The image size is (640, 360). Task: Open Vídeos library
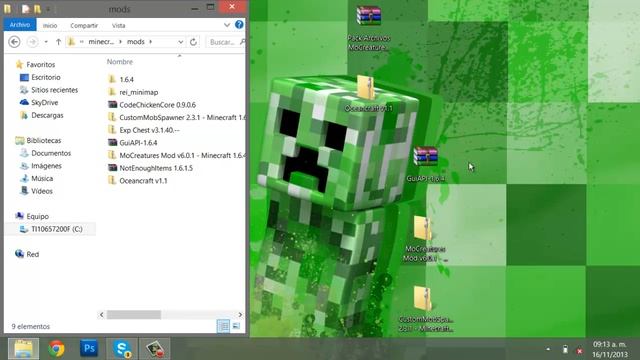[42, 191]
